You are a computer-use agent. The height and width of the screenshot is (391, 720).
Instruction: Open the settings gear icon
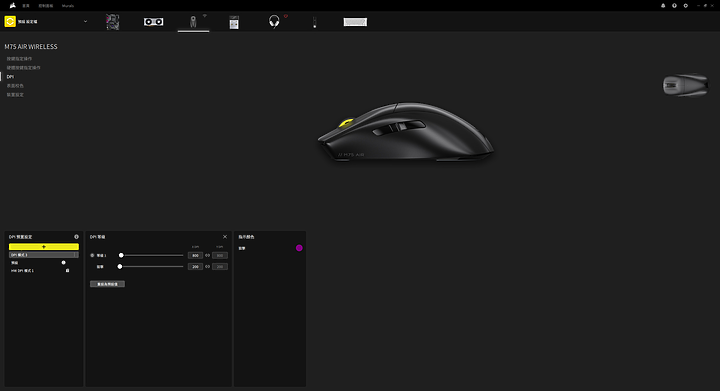tap(686, 6)
